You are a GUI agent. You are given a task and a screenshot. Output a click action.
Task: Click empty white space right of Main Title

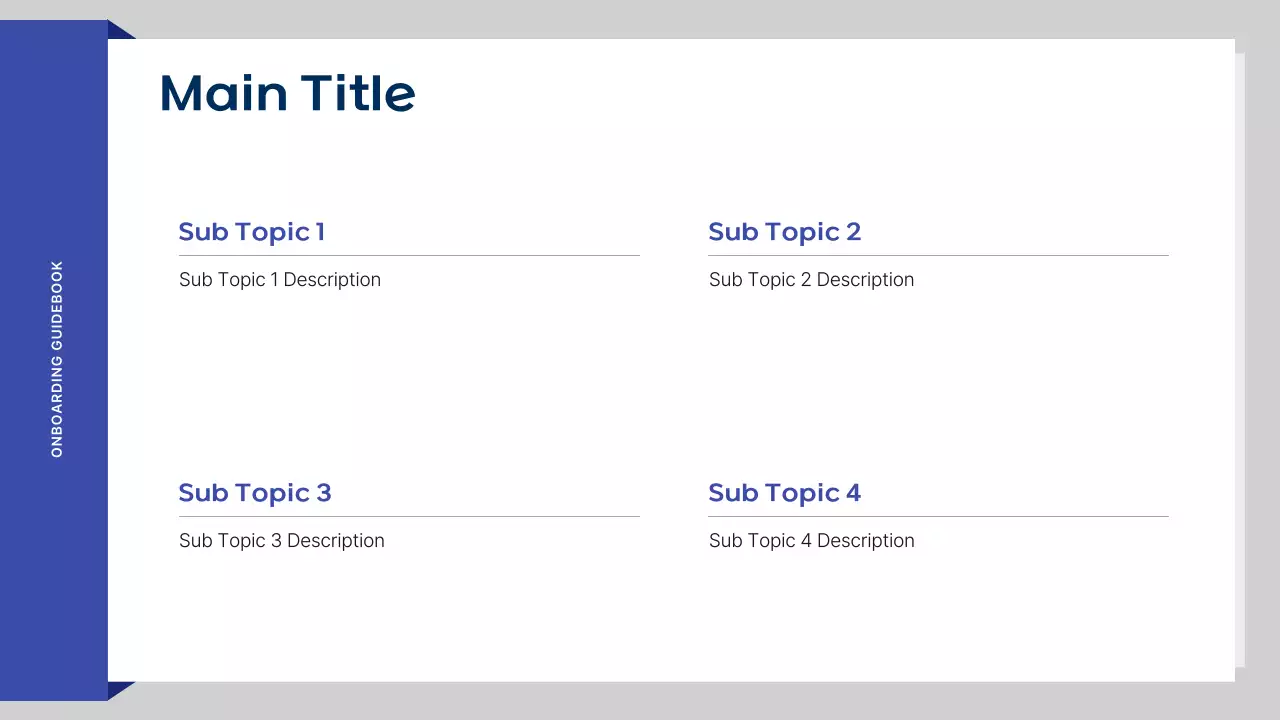(x=800, y=93)
